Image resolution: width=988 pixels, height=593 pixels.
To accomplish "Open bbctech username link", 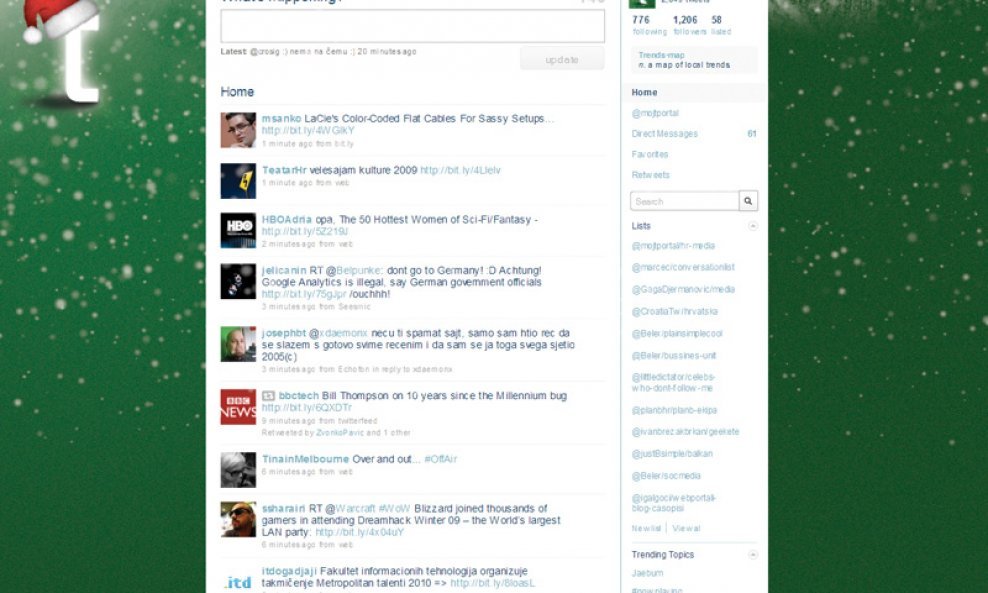I will pyautogui.click(x=299, y=396).
